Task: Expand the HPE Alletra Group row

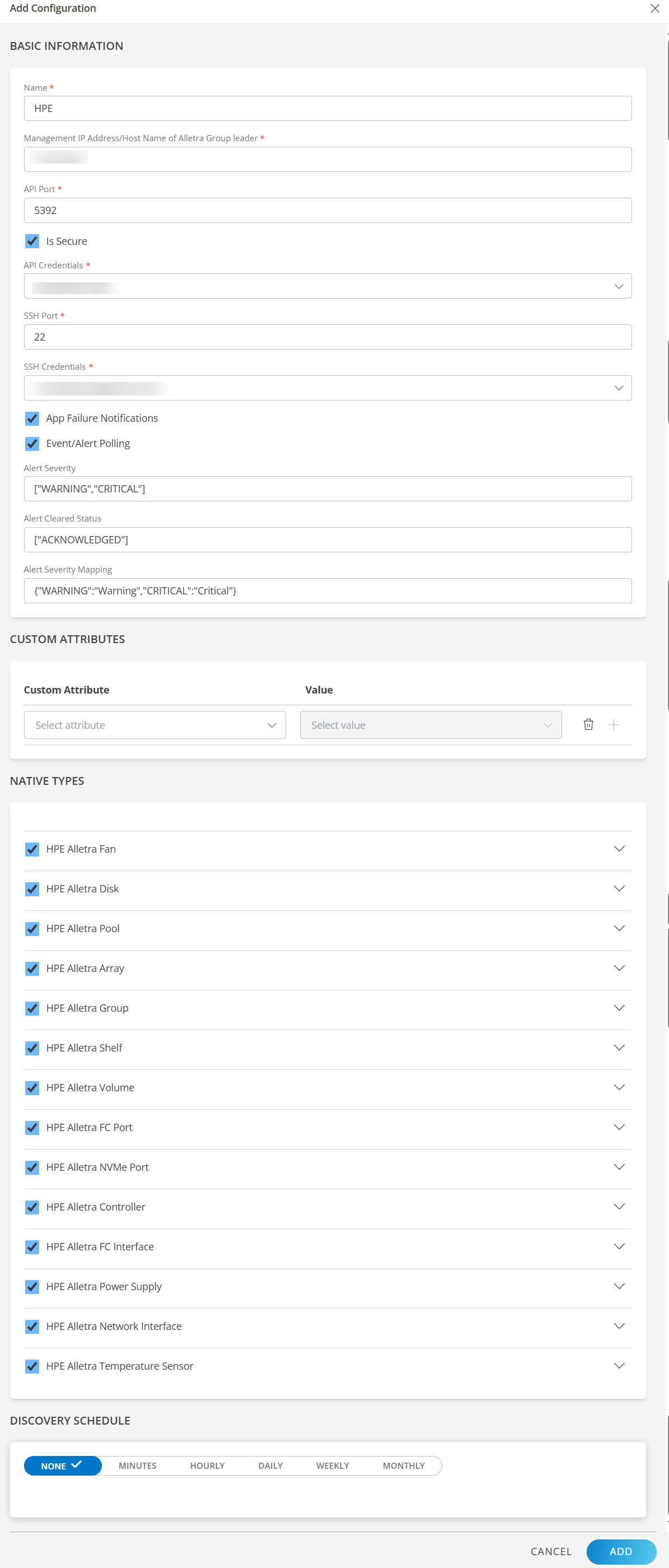Action: (619, 1008)
